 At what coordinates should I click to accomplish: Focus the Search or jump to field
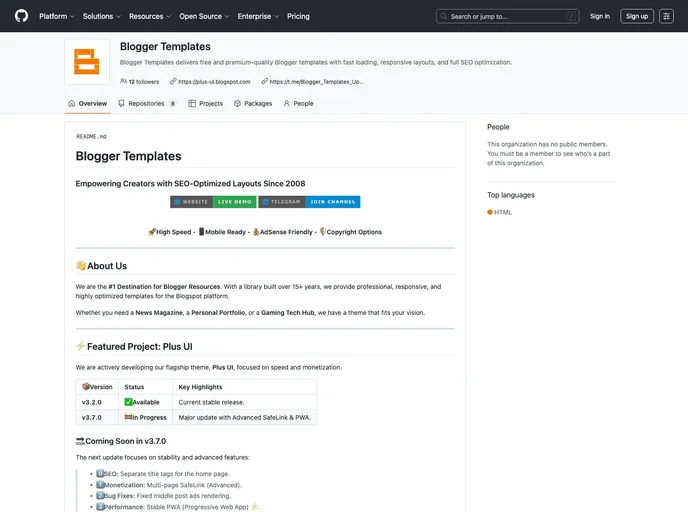[x=507, y=16]
